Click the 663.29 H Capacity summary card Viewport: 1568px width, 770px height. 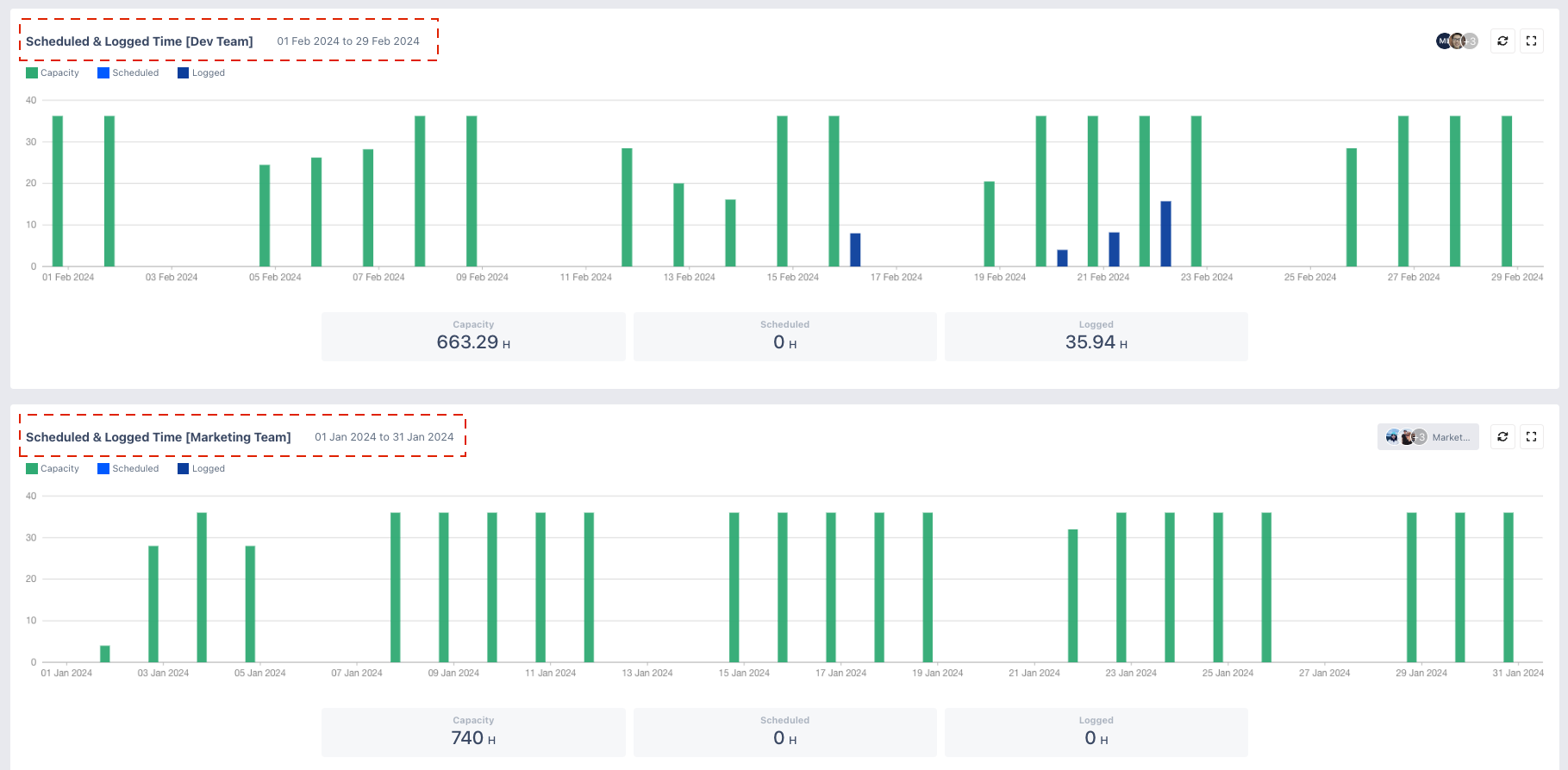pyautogui.click(x=473, y=336)
